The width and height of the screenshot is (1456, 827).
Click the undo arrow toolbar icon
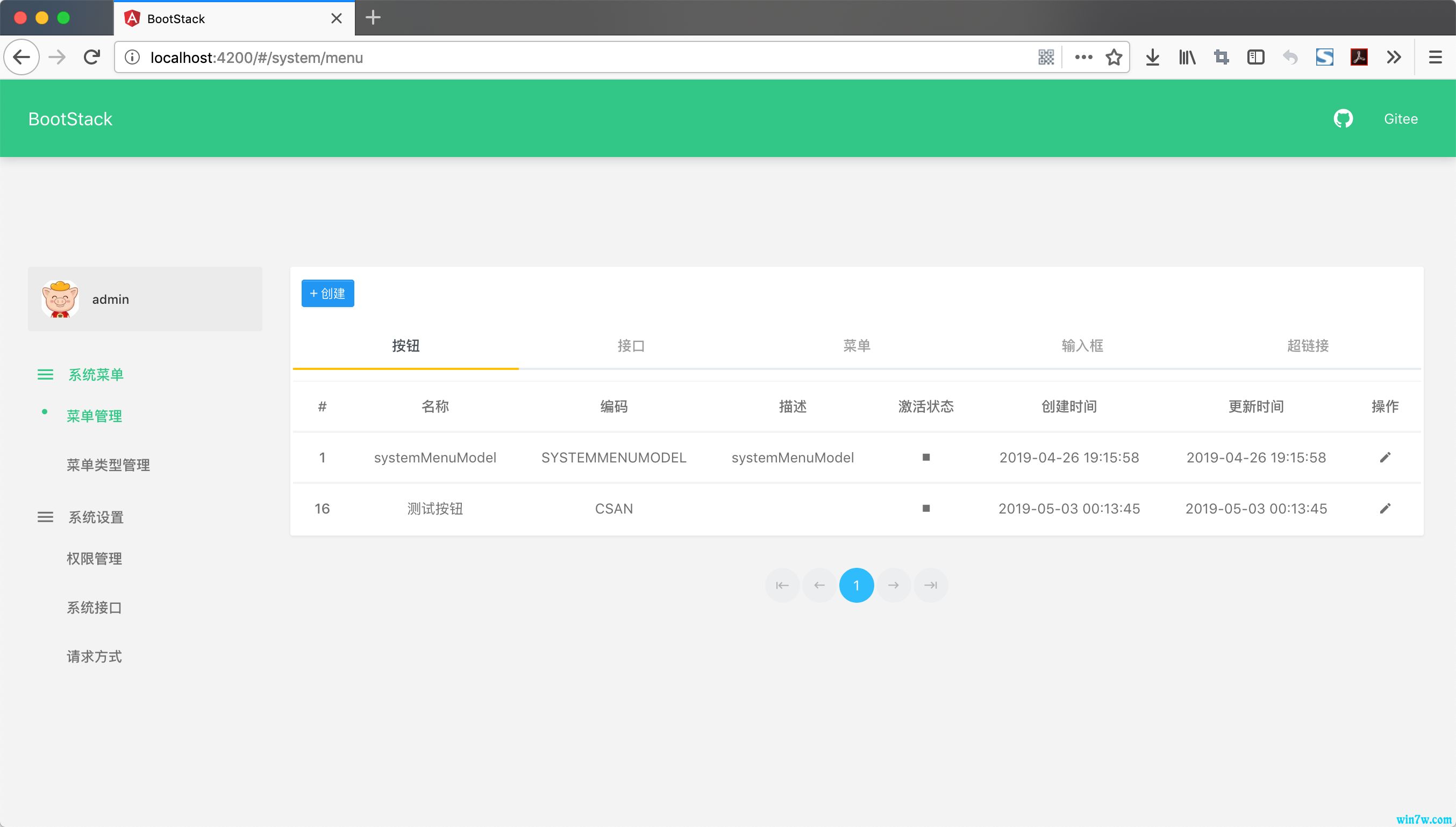pos(1290,57)
